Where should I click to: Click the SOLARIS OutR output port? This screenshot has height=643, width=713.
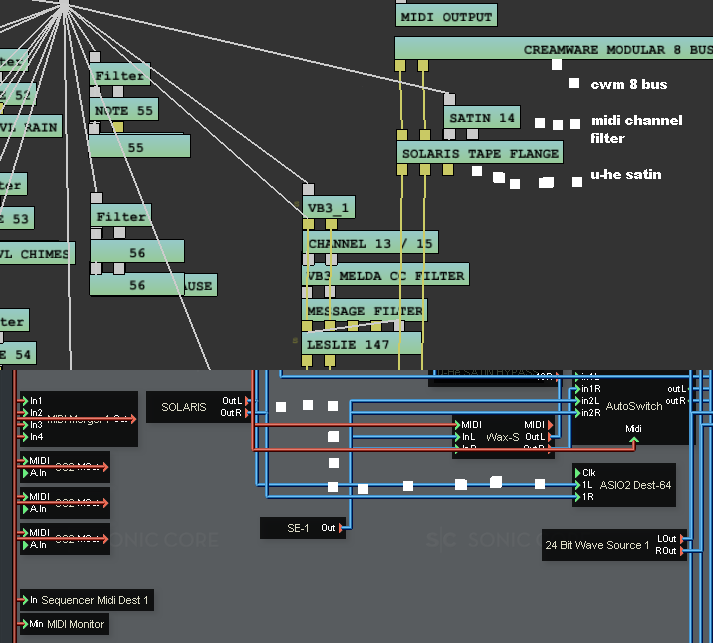[247, 413]
